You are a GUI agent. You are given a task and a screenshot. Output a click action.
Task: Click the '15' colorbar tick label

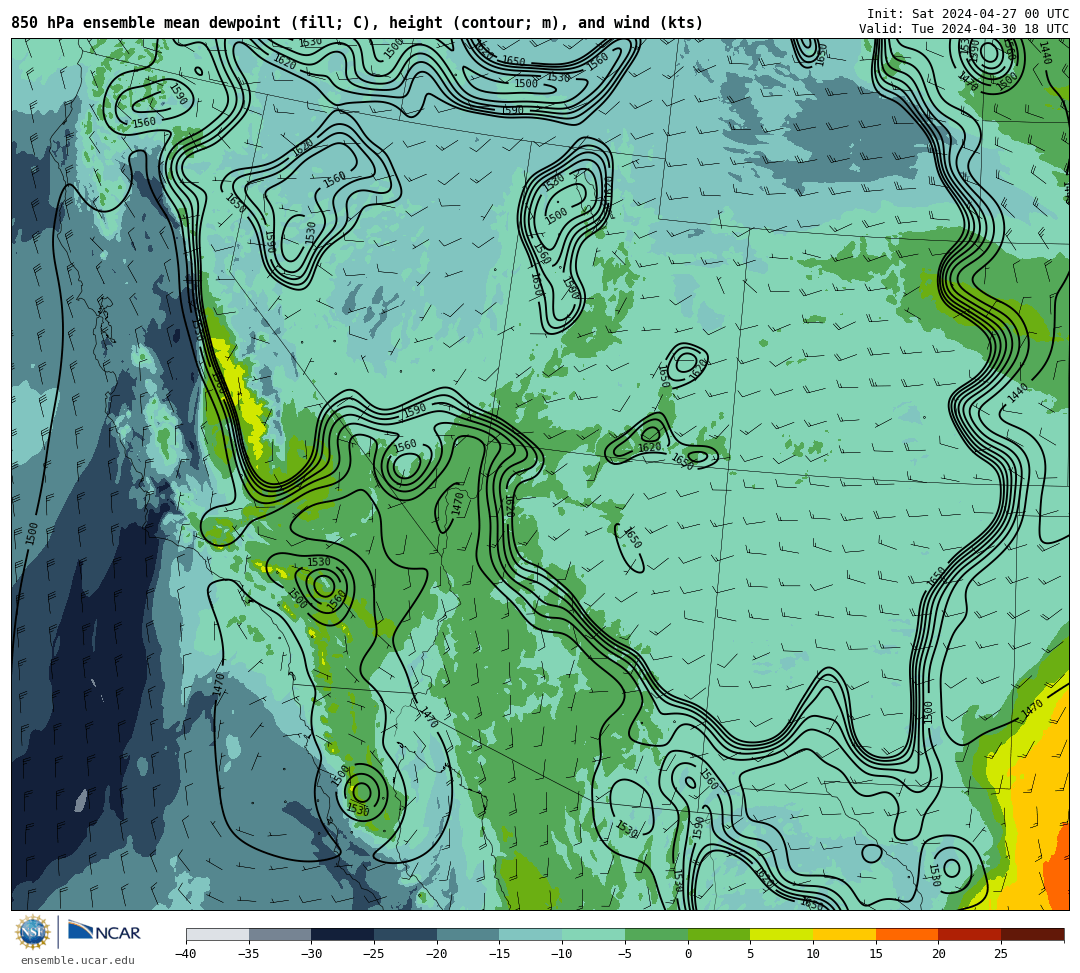(x=876, y=954)
